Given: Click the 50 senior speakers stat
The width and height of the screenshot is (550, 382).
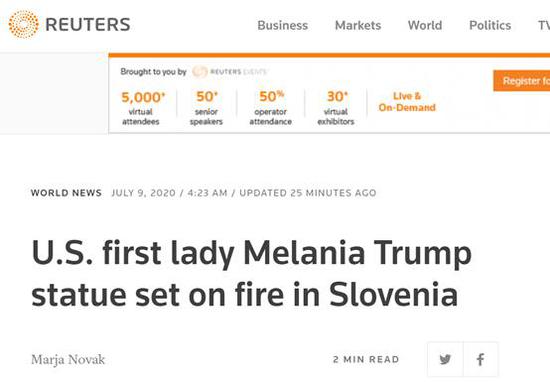Looking at the screenshot, I should [x=206, y=108].
